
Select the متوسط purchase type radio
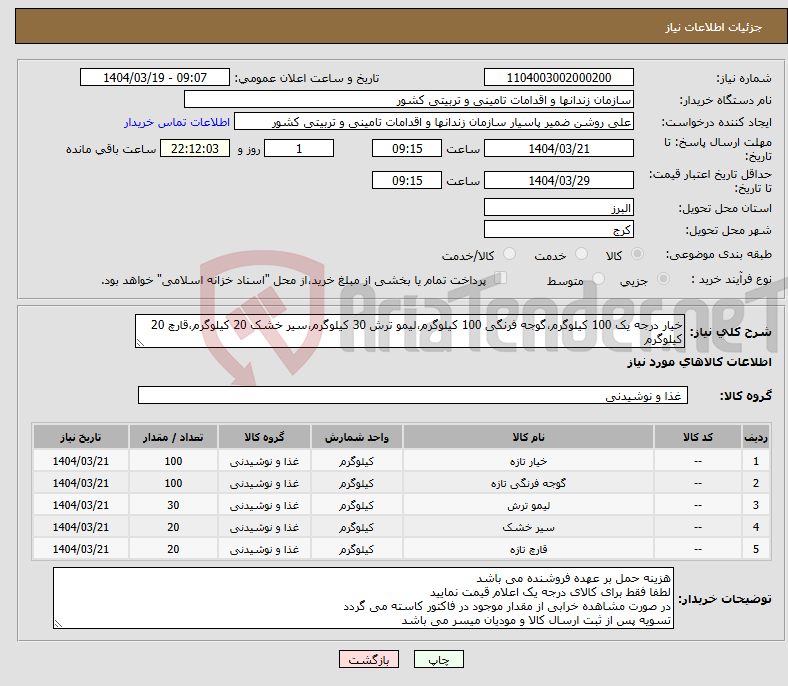point(599,278)
